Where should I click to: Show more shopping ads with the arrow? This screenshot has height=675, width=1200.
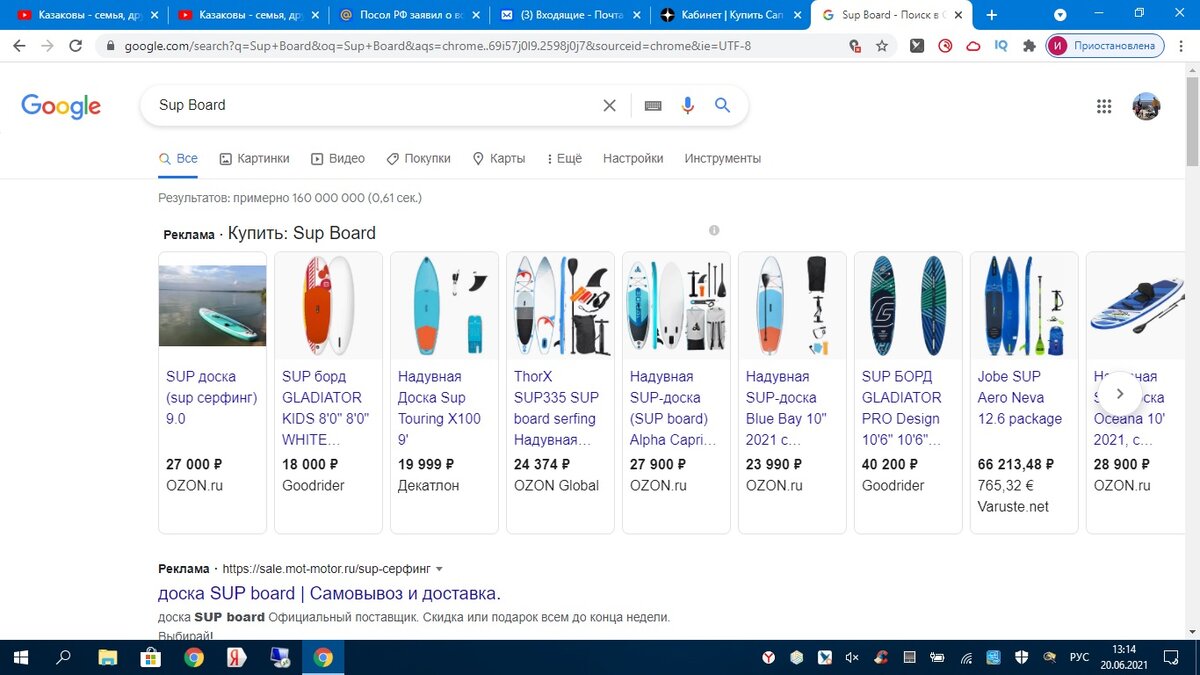coord(1120,393)
